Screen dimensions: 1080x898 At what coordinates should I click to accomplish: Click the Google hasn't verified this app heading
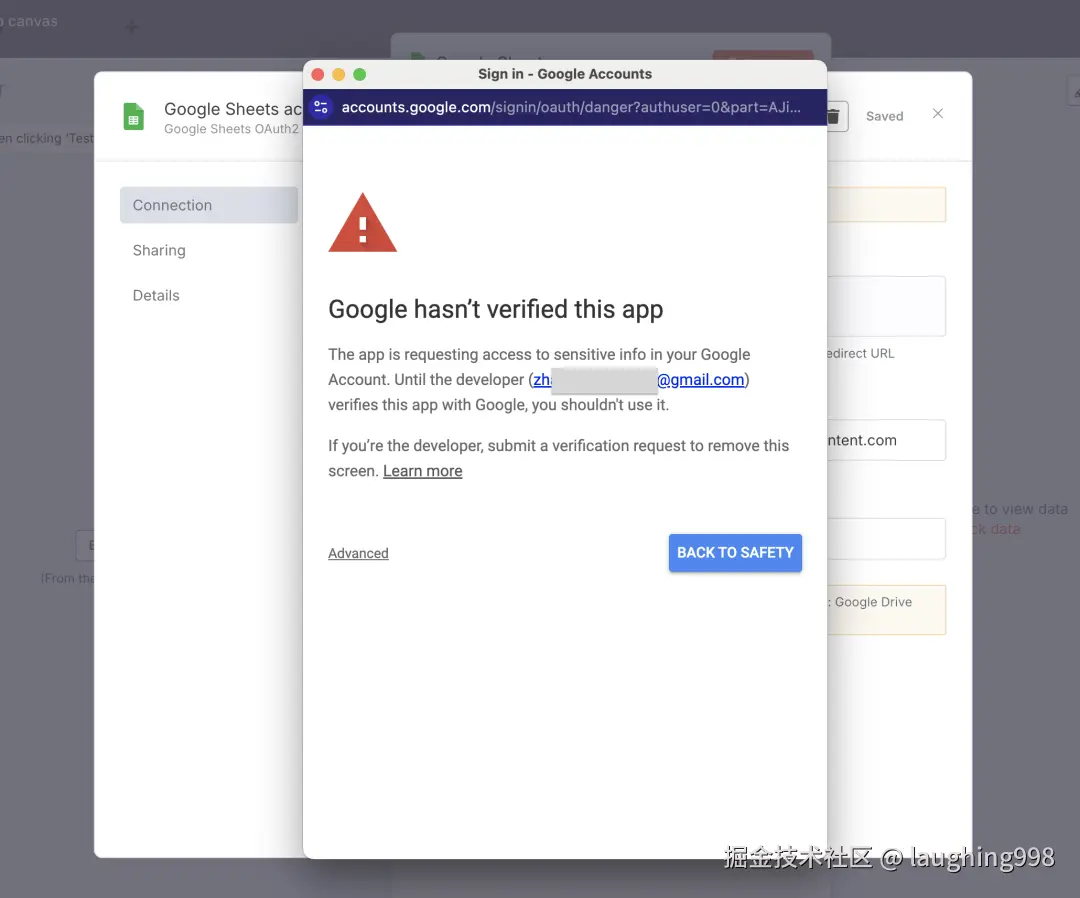[x=495, y=309]
